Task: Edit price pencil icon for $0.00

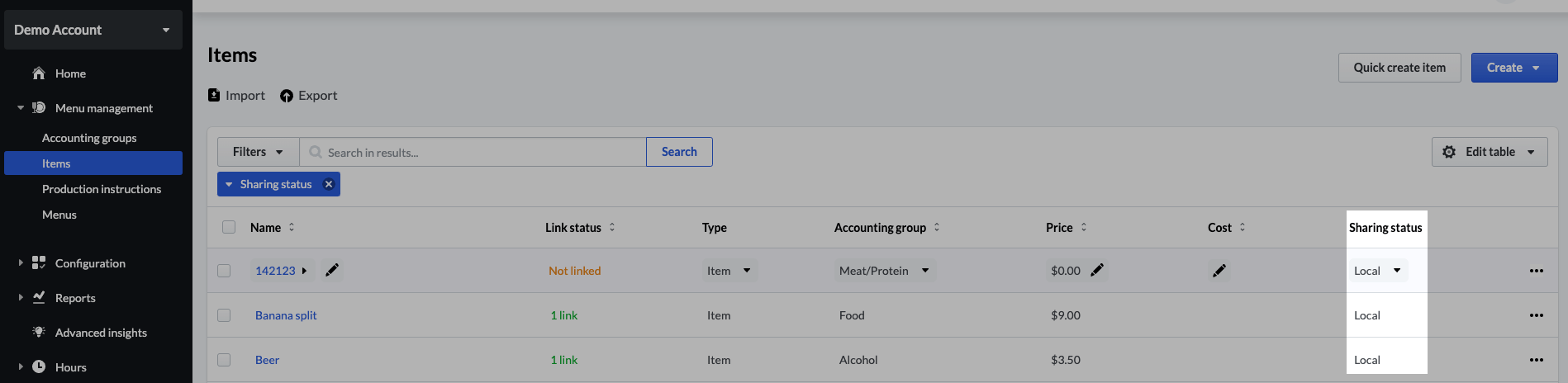Action: (x=1097, y=271)
